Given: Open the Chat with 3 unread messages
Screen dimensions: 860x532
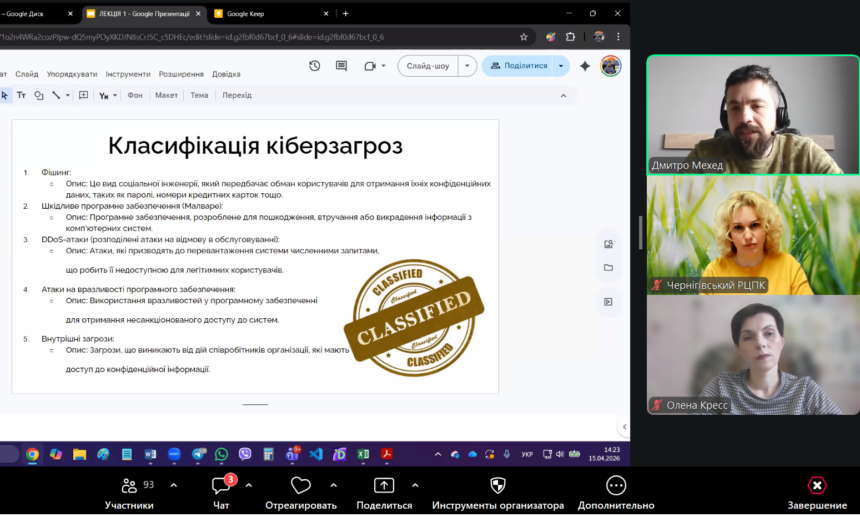Looking at the screenshot, I should click(221, 486).
